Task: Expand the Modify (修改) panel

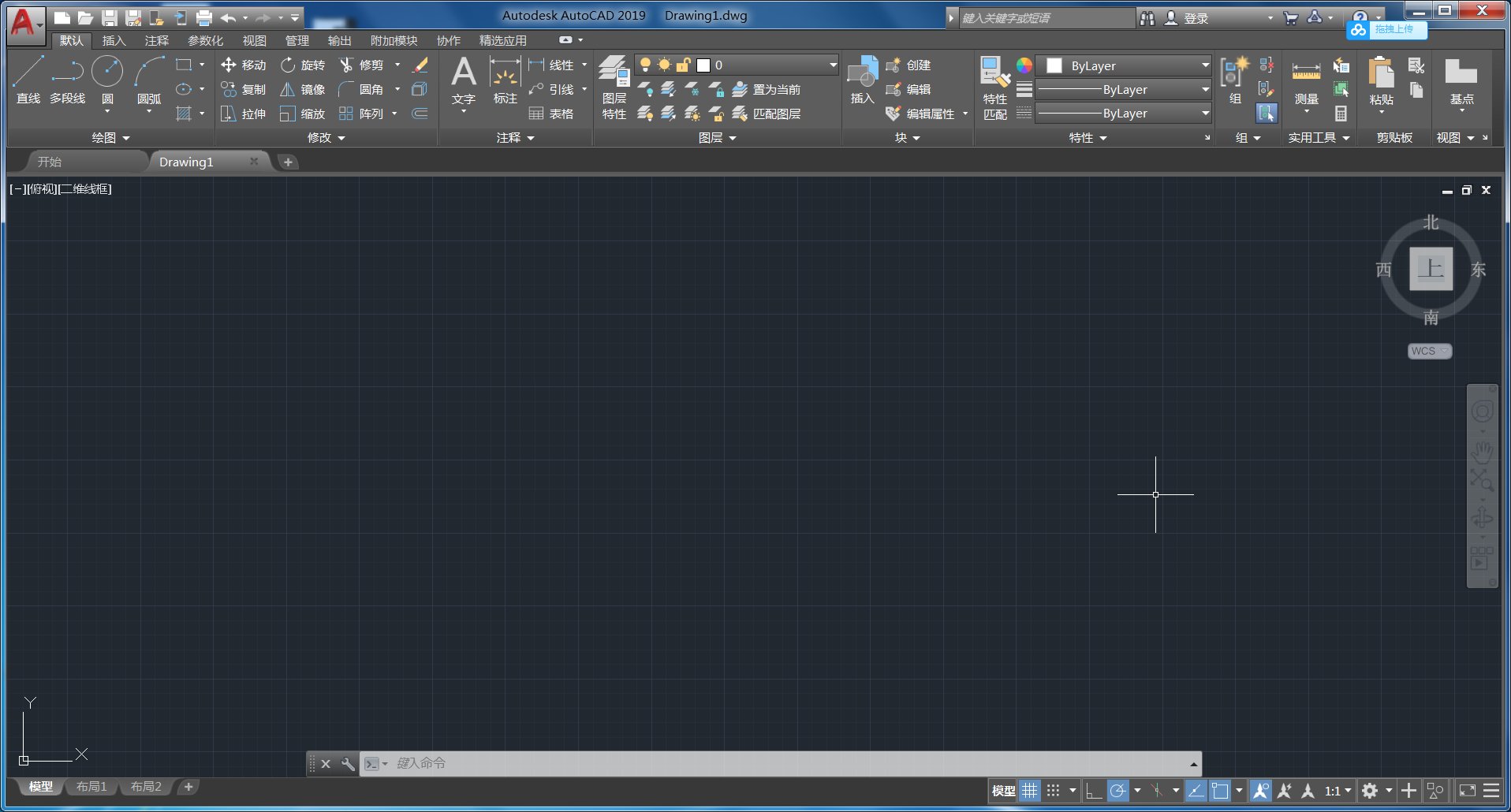Action: point(326,137)
